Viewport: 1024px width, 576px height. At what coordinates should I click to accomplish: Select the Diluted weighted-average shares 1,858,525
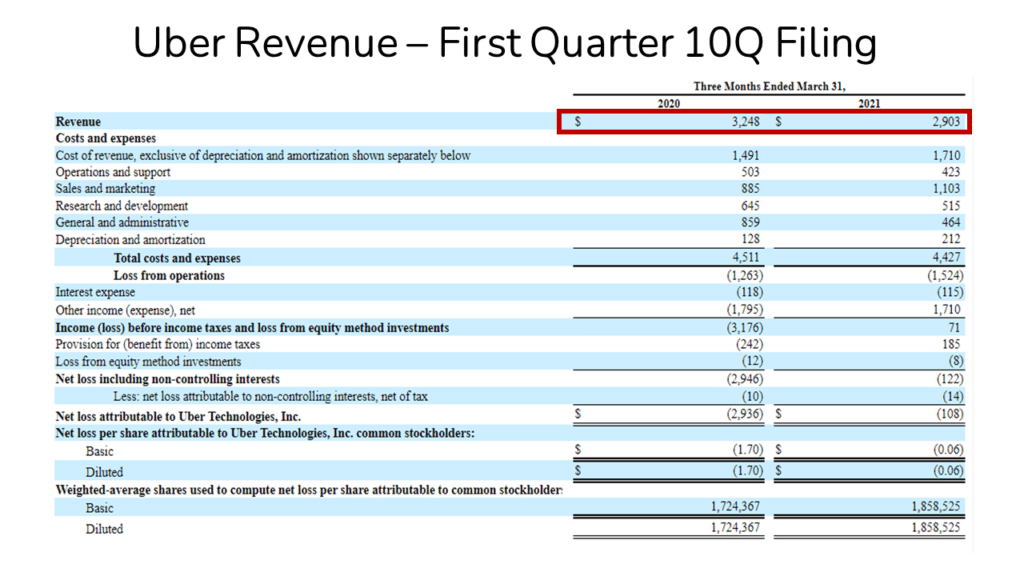coord(935,529)
